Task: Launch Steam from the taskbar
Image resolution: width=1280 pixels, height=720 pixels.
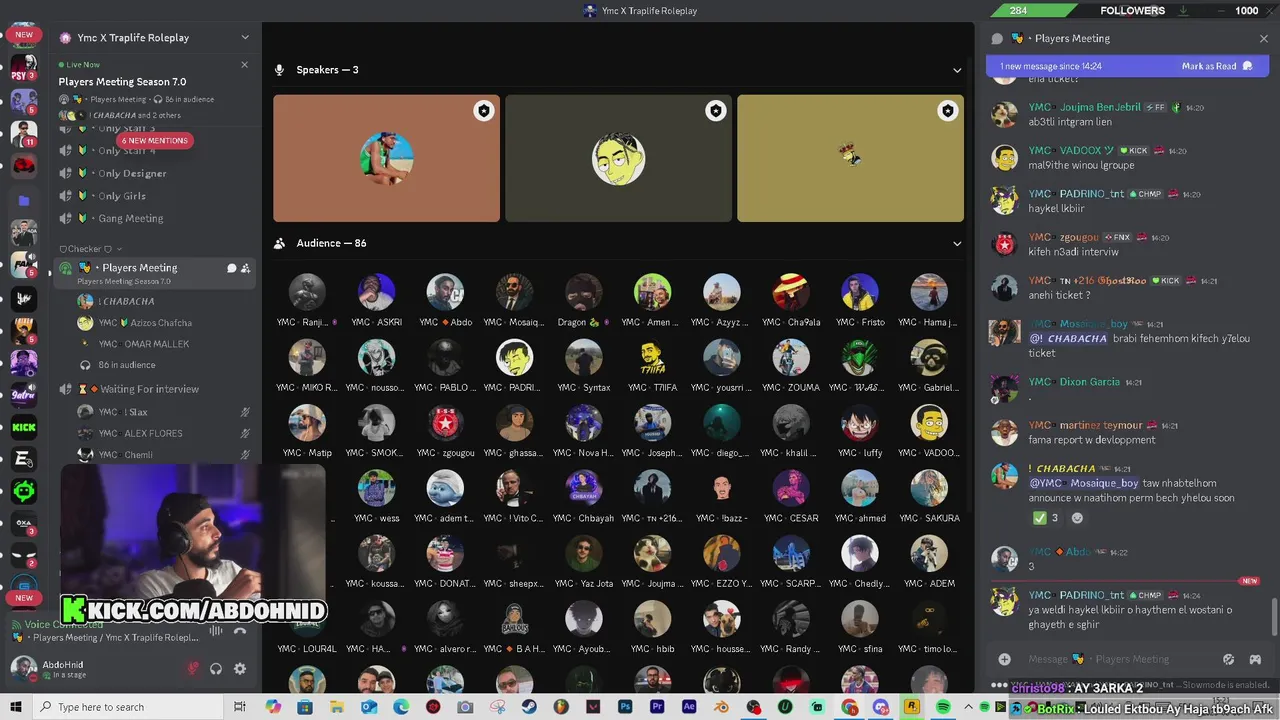Action: [529, 707]
